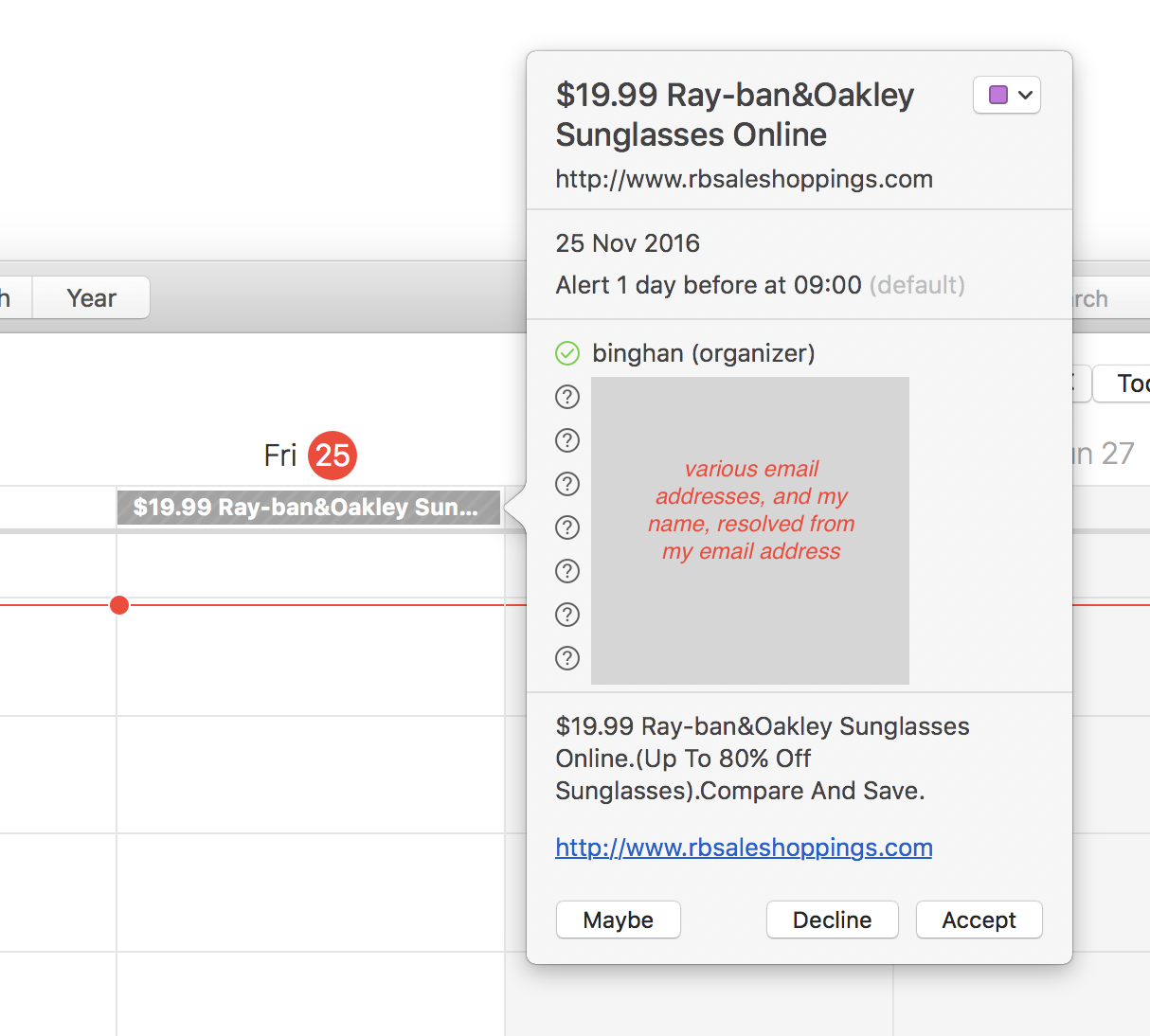
Task: Click organizer's green accepted checkmark icon
Action: 567,353
